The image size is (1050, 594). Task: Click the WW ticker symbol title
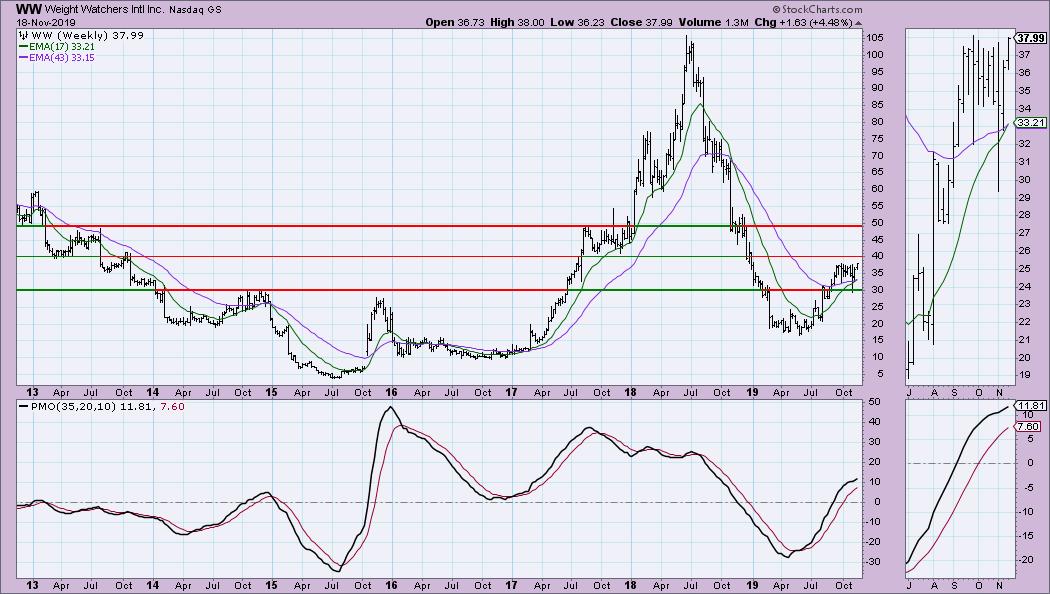pos(27,9)
